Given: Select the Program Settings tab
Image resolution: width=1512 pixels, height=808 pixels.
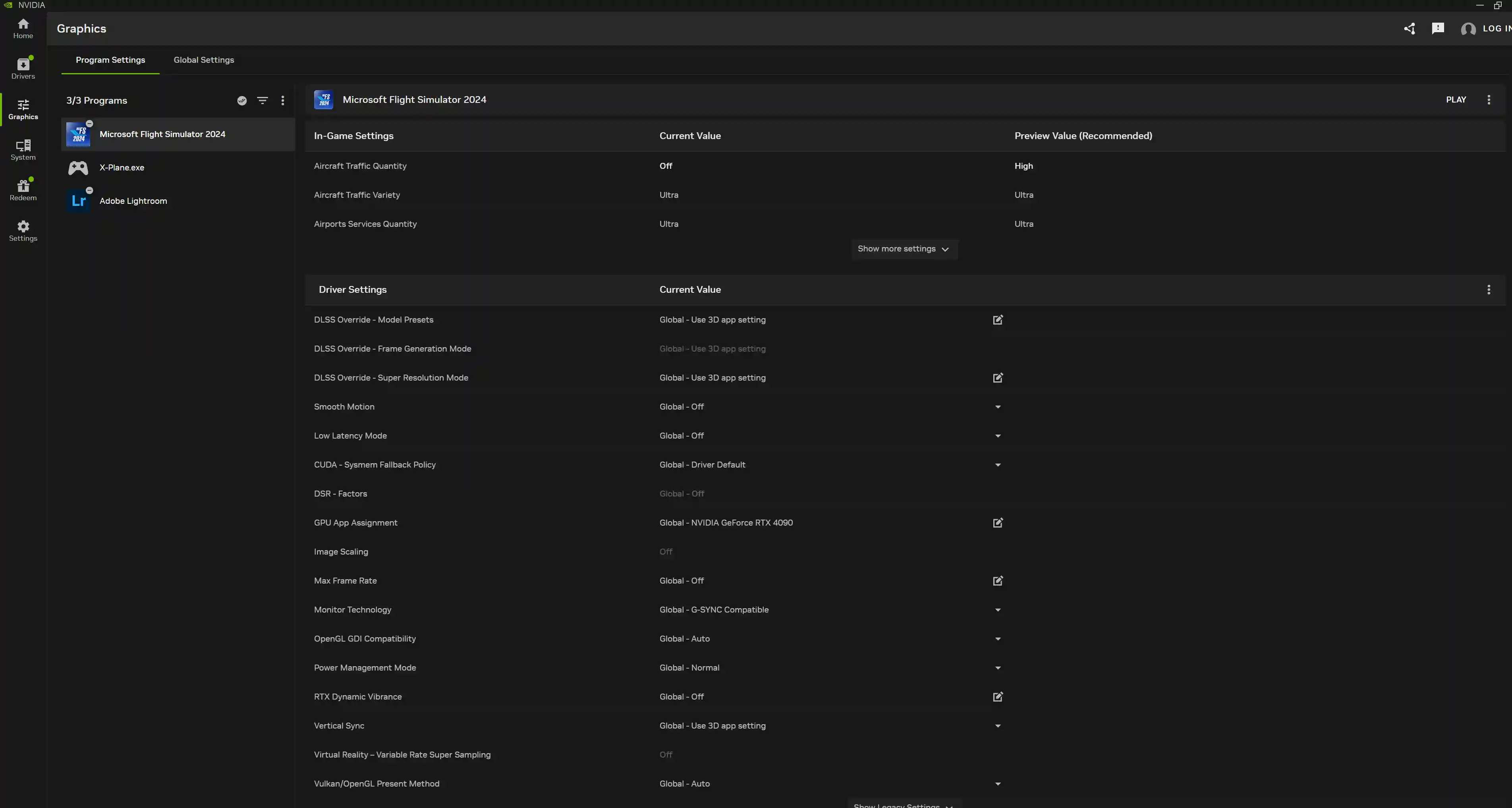Looking at the screenshot, I should pyautogui.click(x=110, y=60).
